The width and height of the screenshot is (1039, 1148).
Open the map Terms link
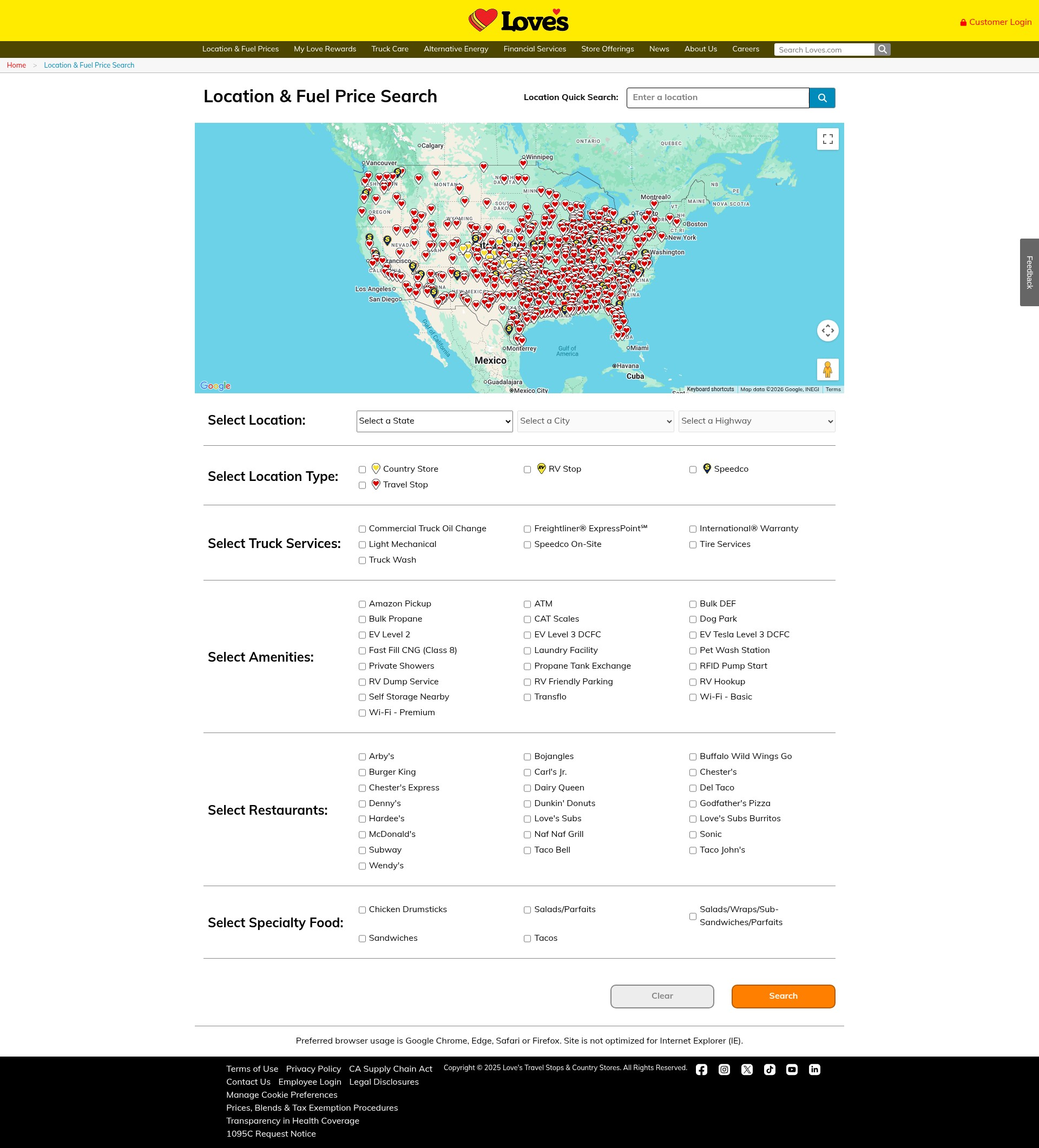tap(833, 390)
